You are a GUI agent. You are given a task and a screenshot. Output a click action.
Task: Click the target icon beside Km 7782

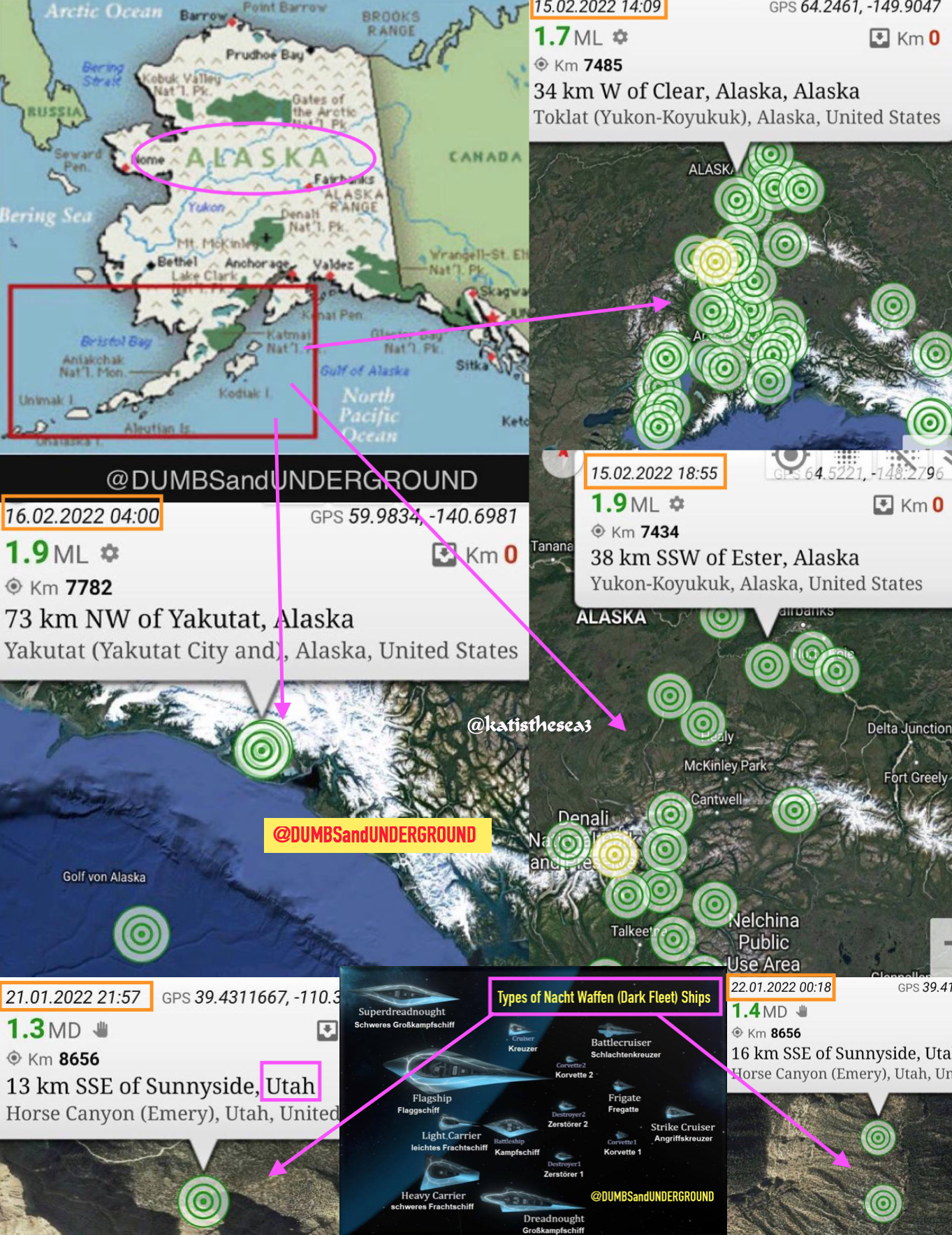(14, 587)
